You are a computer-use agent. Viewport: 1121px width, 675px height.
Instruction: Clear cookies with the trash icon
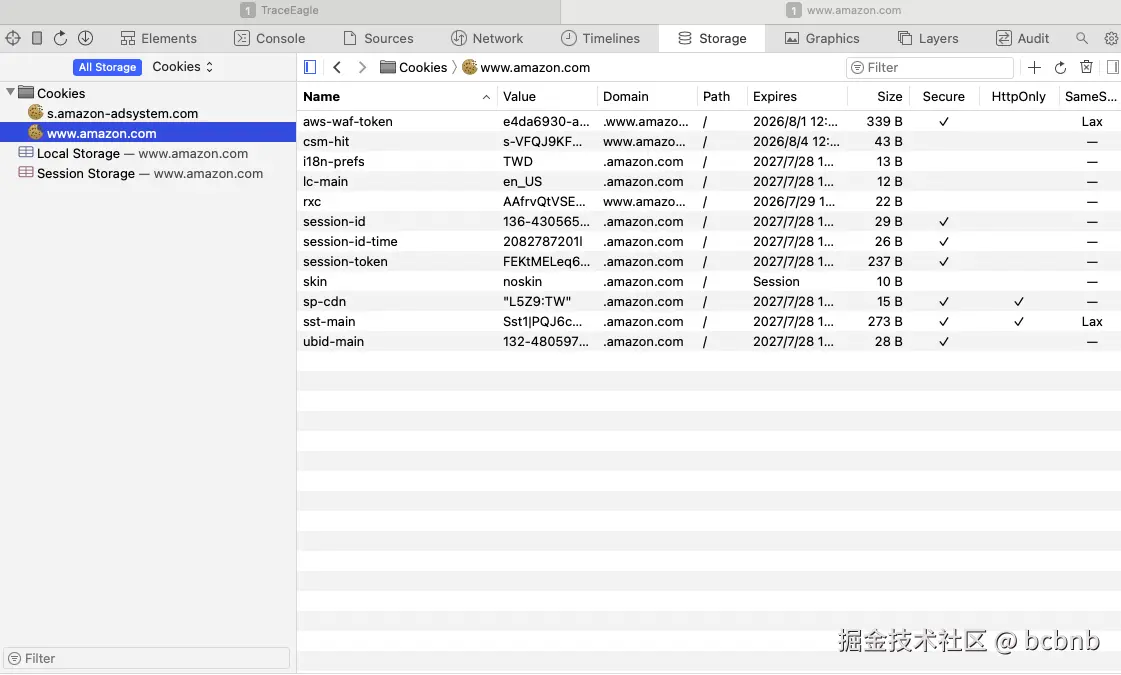[x=1086, y=67]
